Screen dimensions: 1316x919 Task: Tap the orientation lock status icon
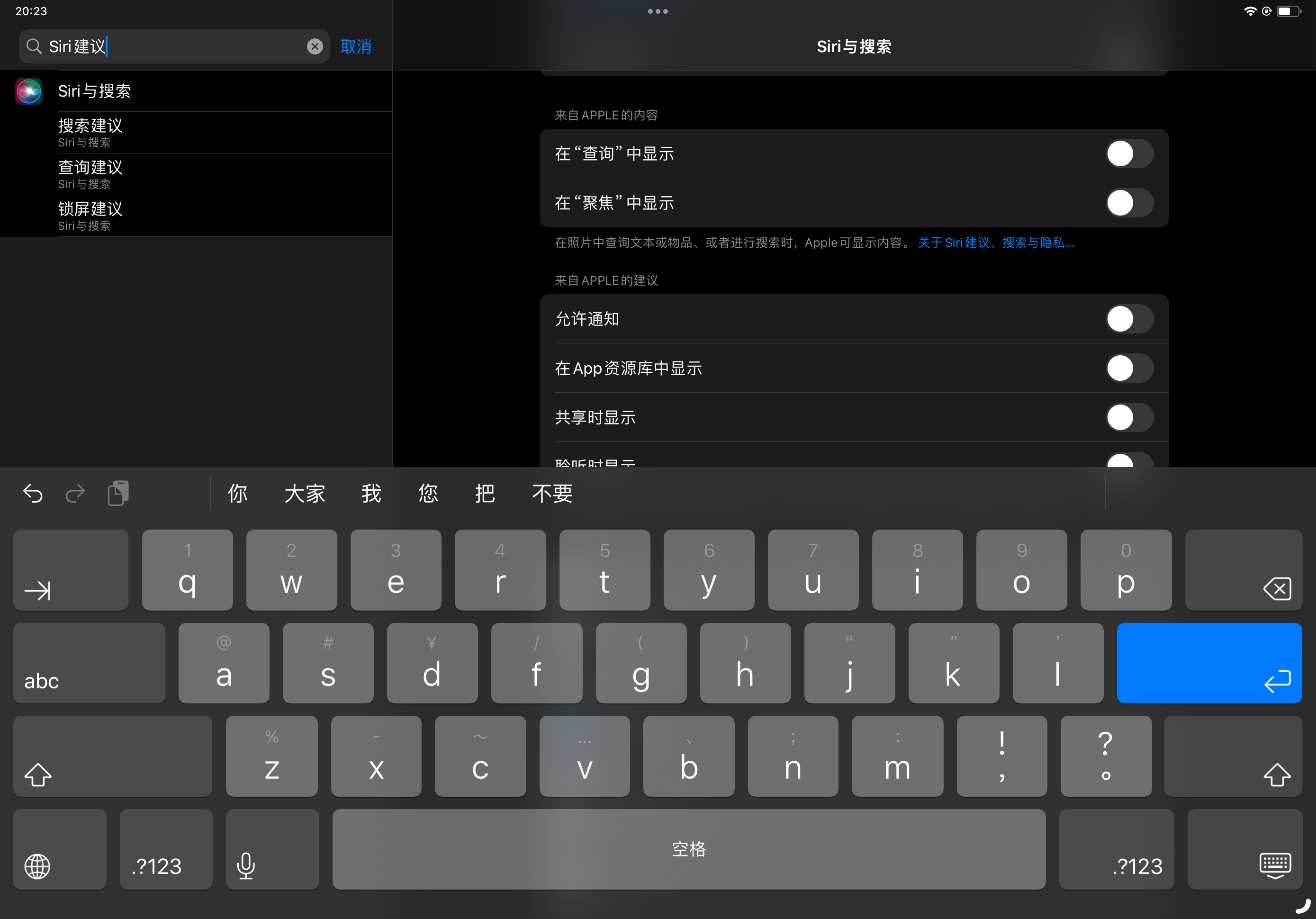click(x=1267, y=11)
